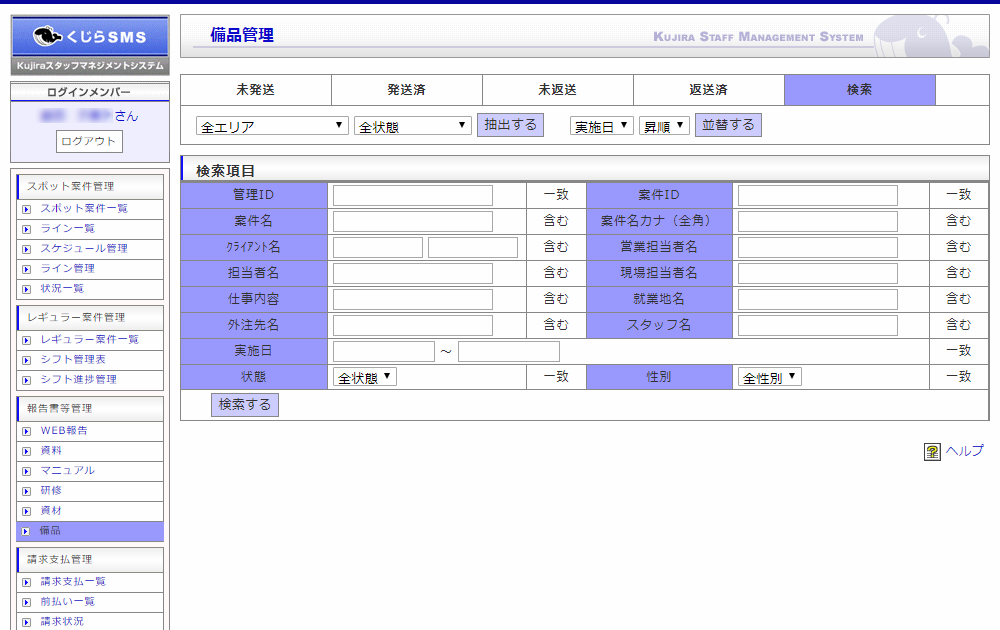Focus the 案件名 input field

click(x=413, y=221)
